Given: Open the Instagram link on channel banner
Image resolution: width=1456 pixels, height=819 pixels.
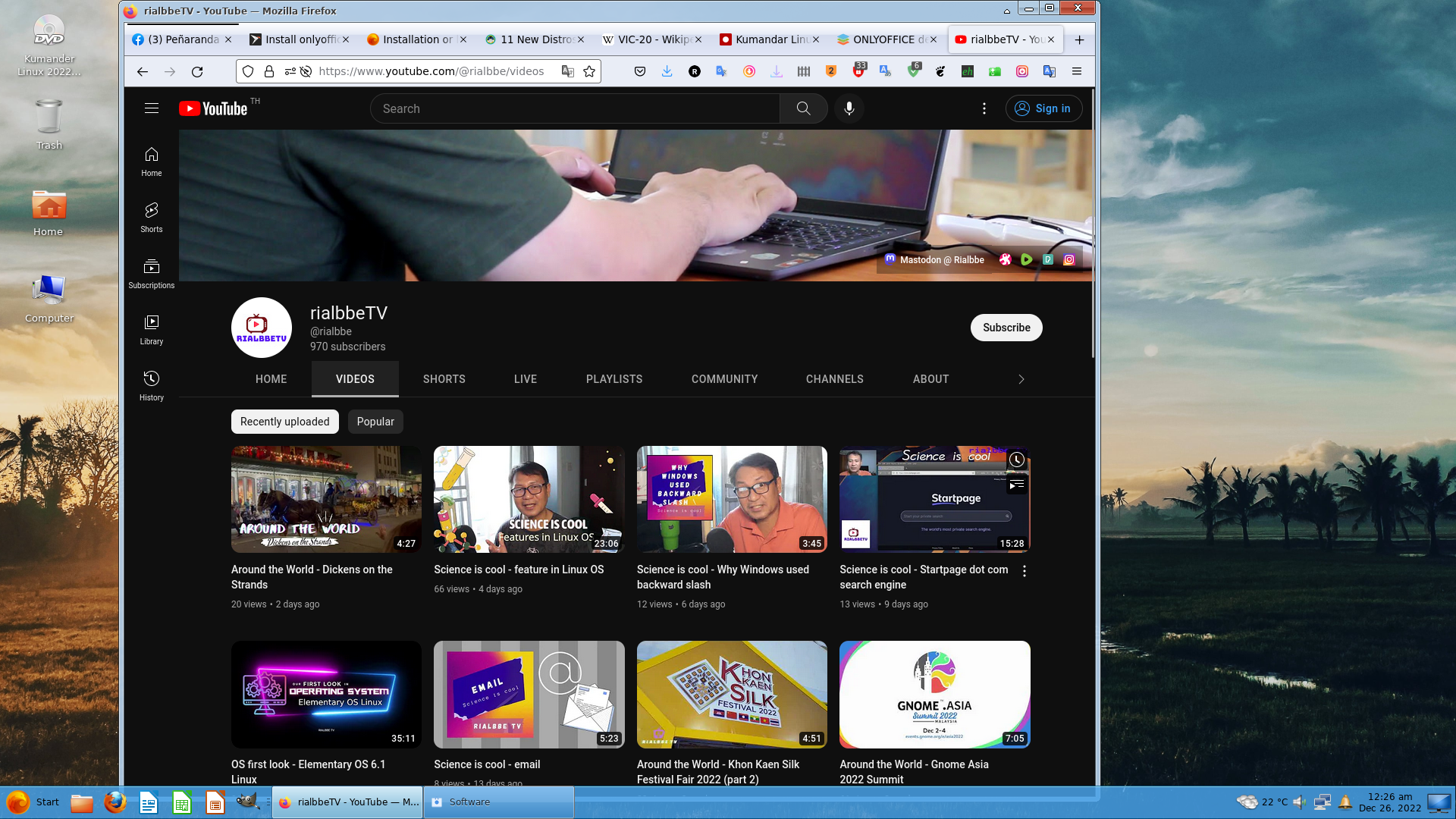Looking at the screenshot, I should 1069,259.
